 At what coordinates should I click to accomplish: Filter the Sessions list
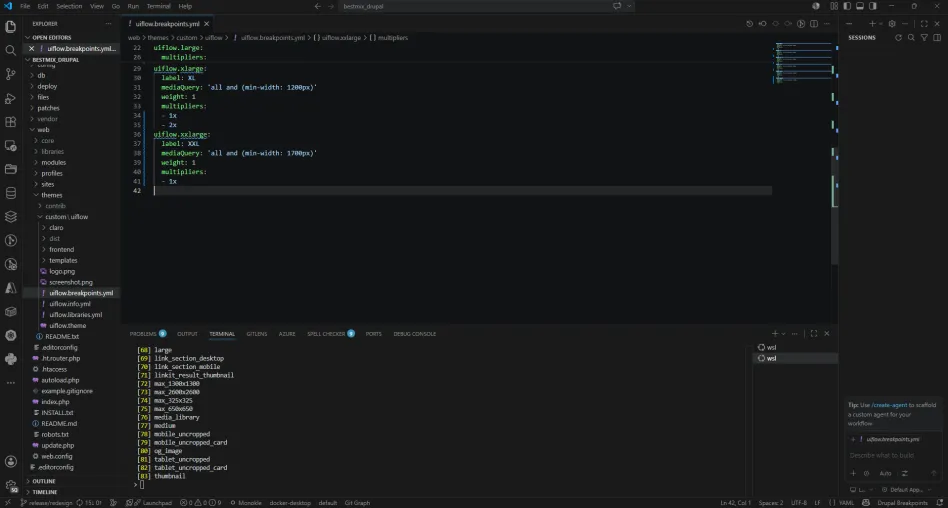click(924, 37)
